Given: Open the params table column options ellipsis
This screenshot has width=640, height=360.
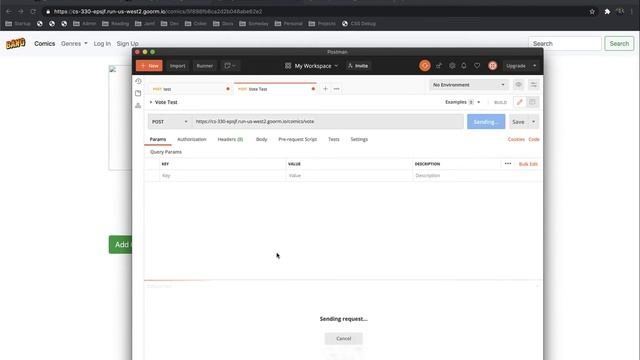Looking at the screenshot, I should tap(508, 164).
